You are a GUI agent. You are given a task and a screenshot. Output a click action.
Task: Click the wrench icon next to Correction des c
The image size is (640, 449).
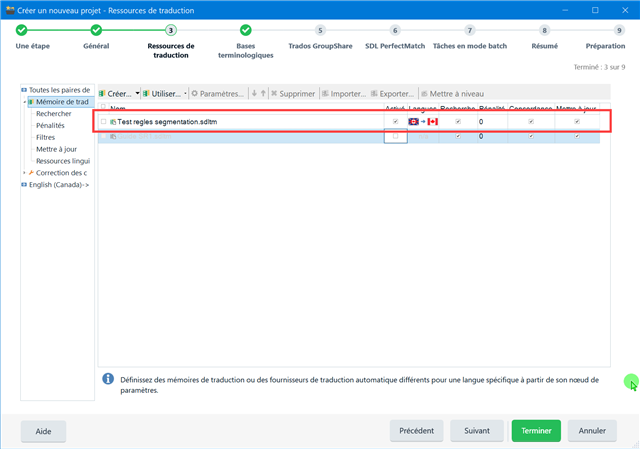31,173
